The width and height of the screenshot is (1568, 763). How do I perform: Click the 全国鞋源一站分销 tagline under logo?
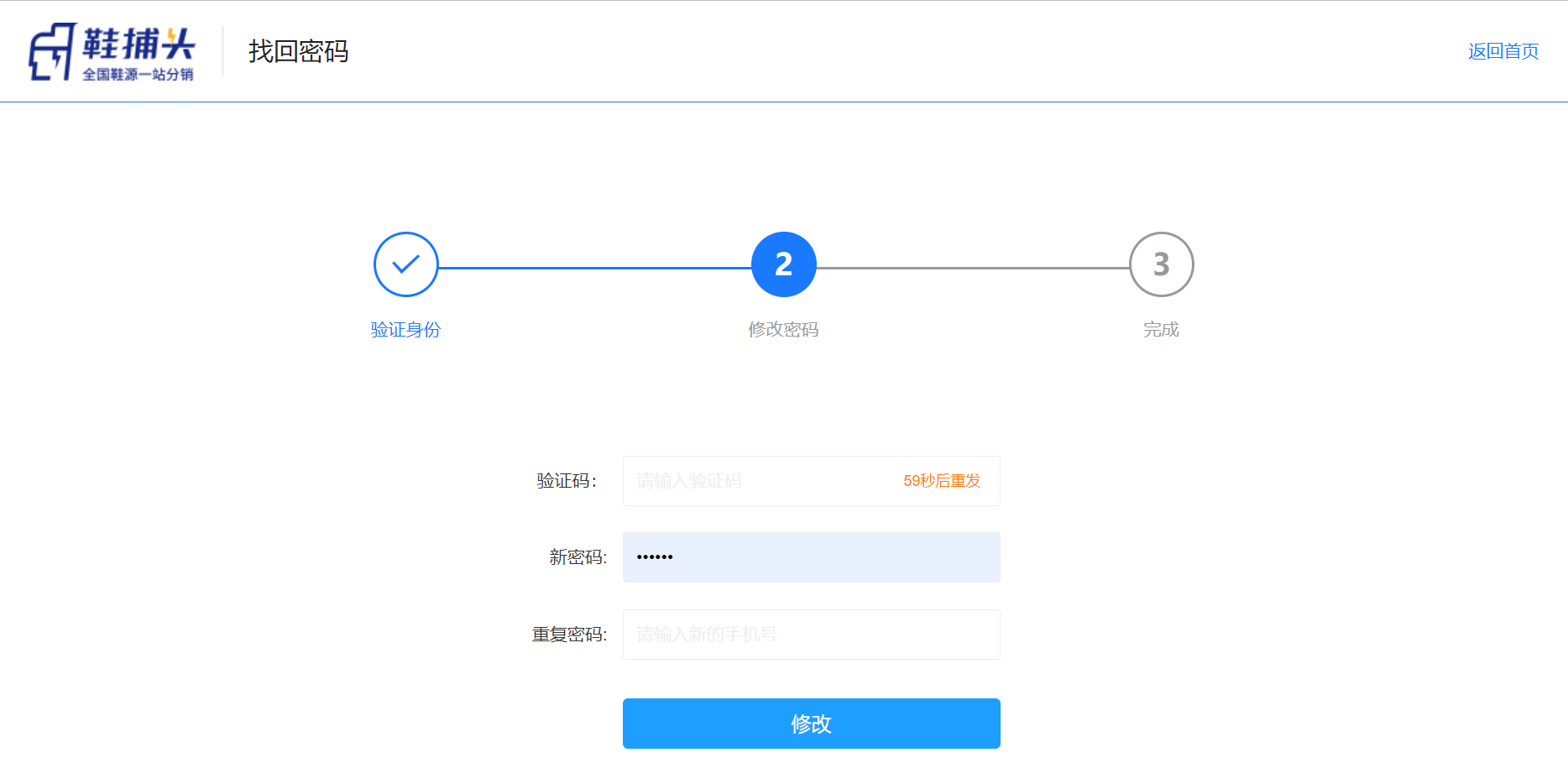click(x=138, y=75)
